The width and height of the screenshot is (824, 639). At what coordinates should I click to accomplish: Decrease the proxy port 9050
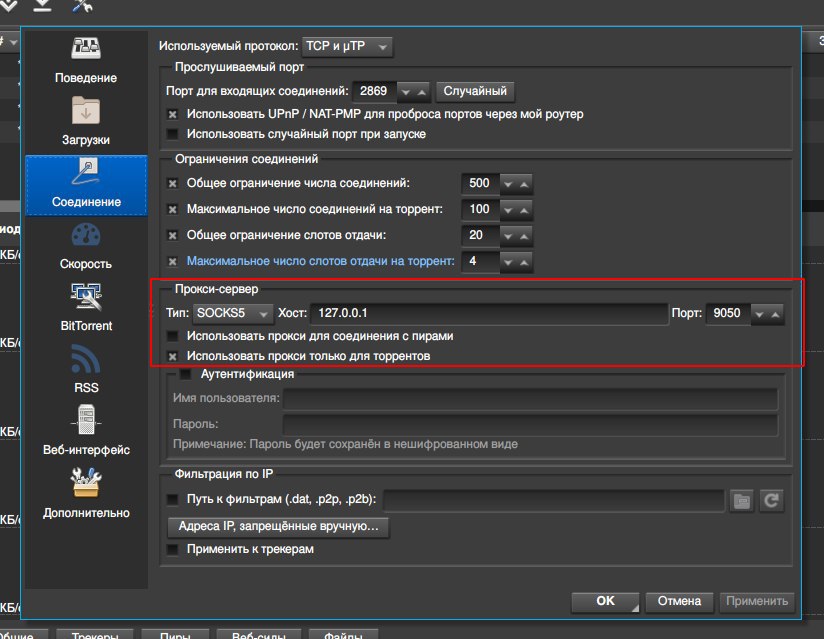[759, 314]
